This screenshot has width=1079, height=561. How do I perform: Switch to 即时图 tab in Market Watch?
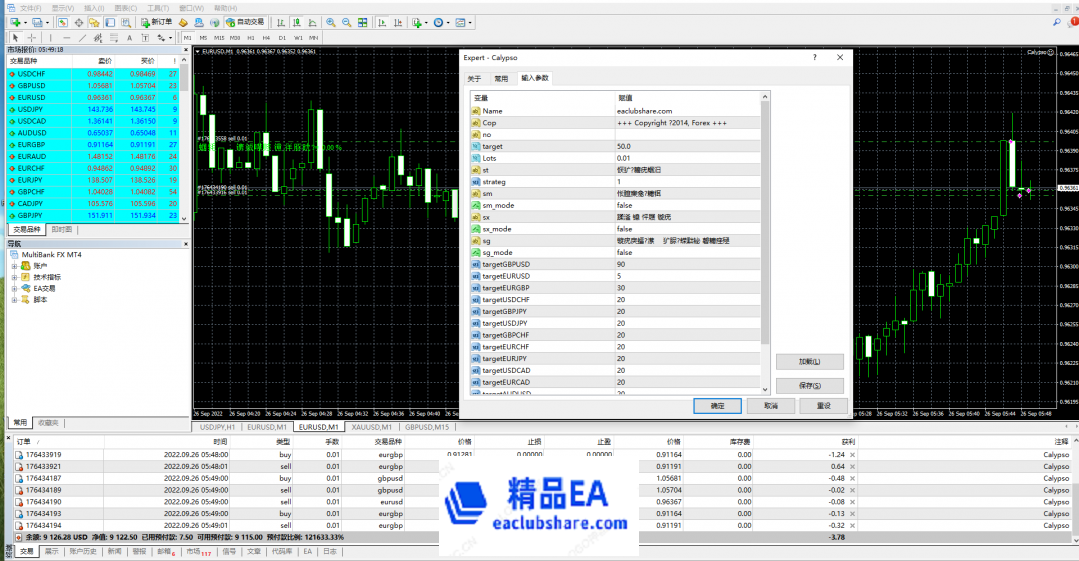click(62, 229)
